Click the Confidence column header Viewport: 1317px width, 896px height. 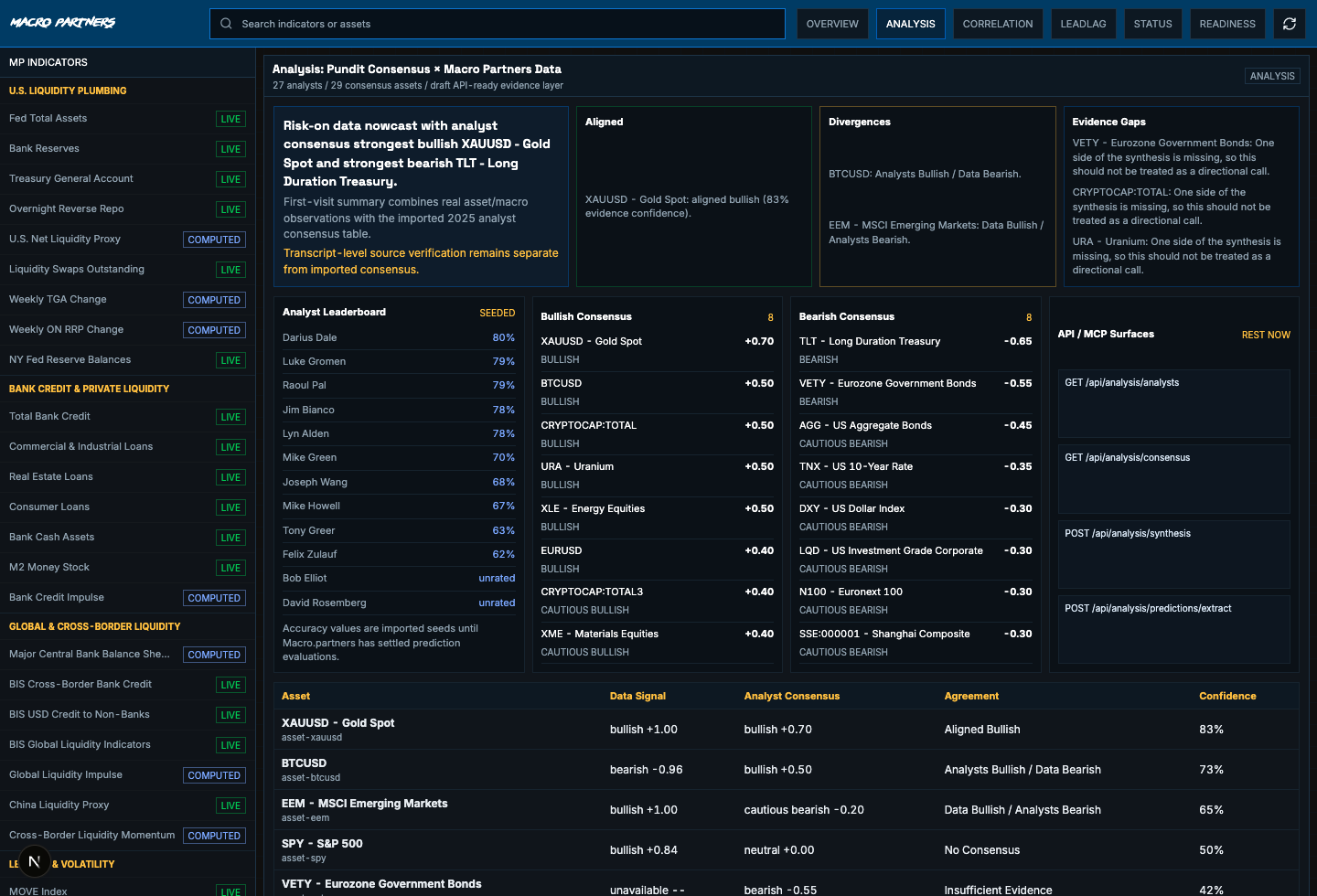(1227, 696)
